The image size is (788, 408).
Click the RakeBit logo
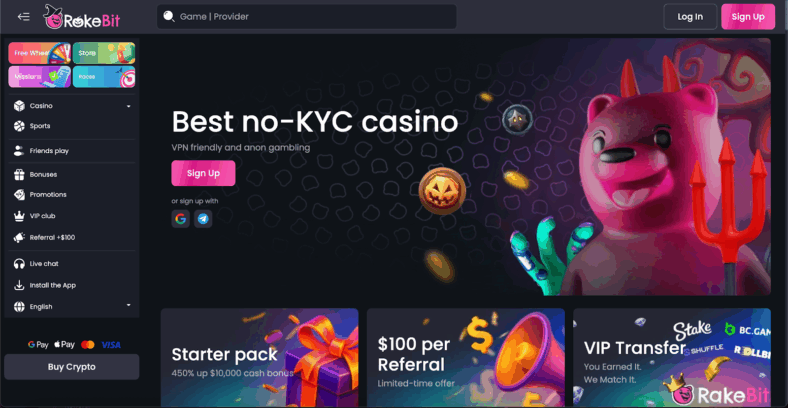[x=82, y=17]
